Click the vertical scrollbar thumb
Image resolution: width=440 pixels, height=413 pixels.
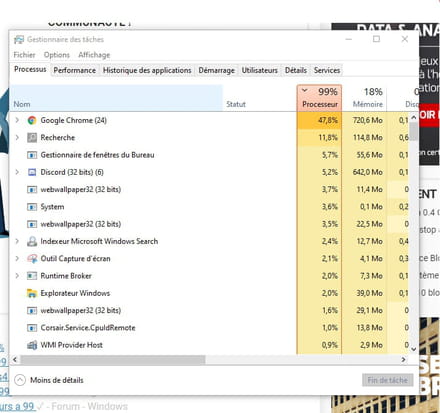point(414,132)
